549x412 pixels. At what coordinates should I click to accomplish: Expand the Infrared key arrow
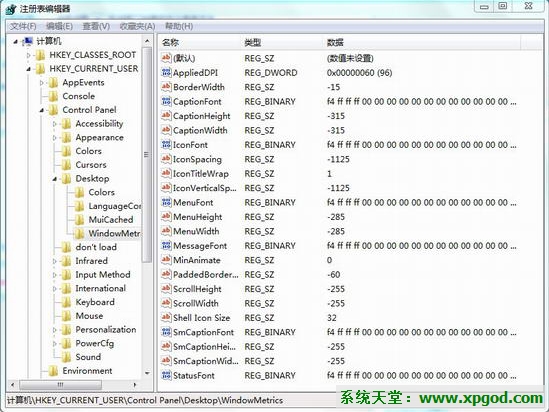click(55, 261)
